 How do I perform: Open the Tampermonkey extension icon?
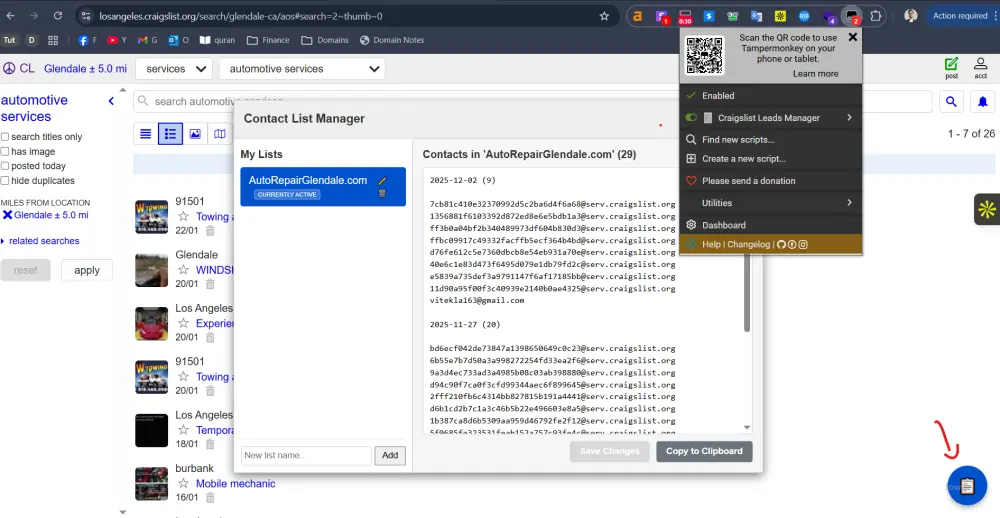point(851,16)
